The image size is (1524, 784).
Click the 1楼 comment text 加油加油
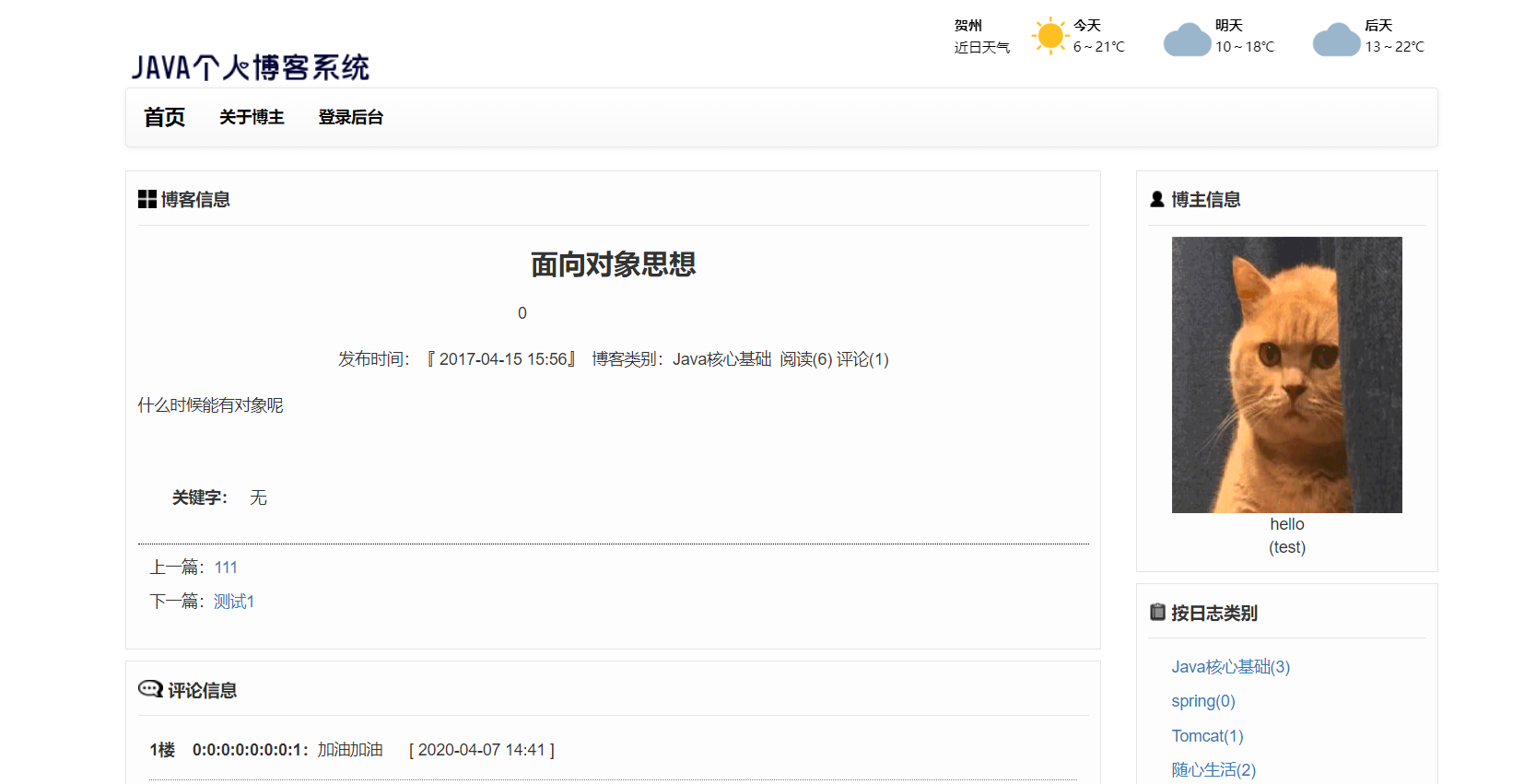(x=350, y=750)
